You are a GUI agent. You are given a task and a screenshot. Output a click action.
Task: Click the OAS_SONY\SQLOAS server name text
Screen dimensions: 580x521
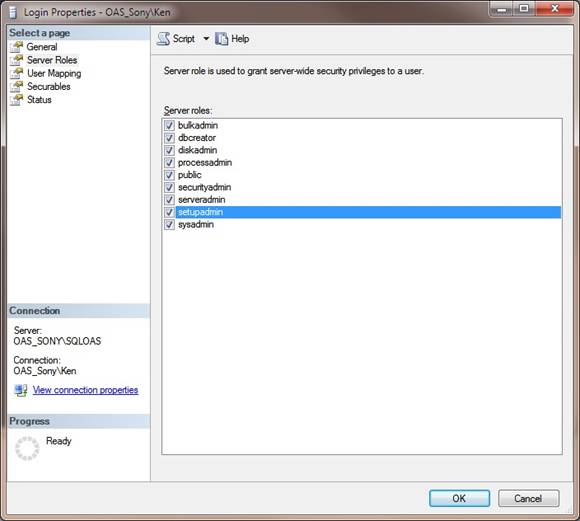[x=57, y=341]
